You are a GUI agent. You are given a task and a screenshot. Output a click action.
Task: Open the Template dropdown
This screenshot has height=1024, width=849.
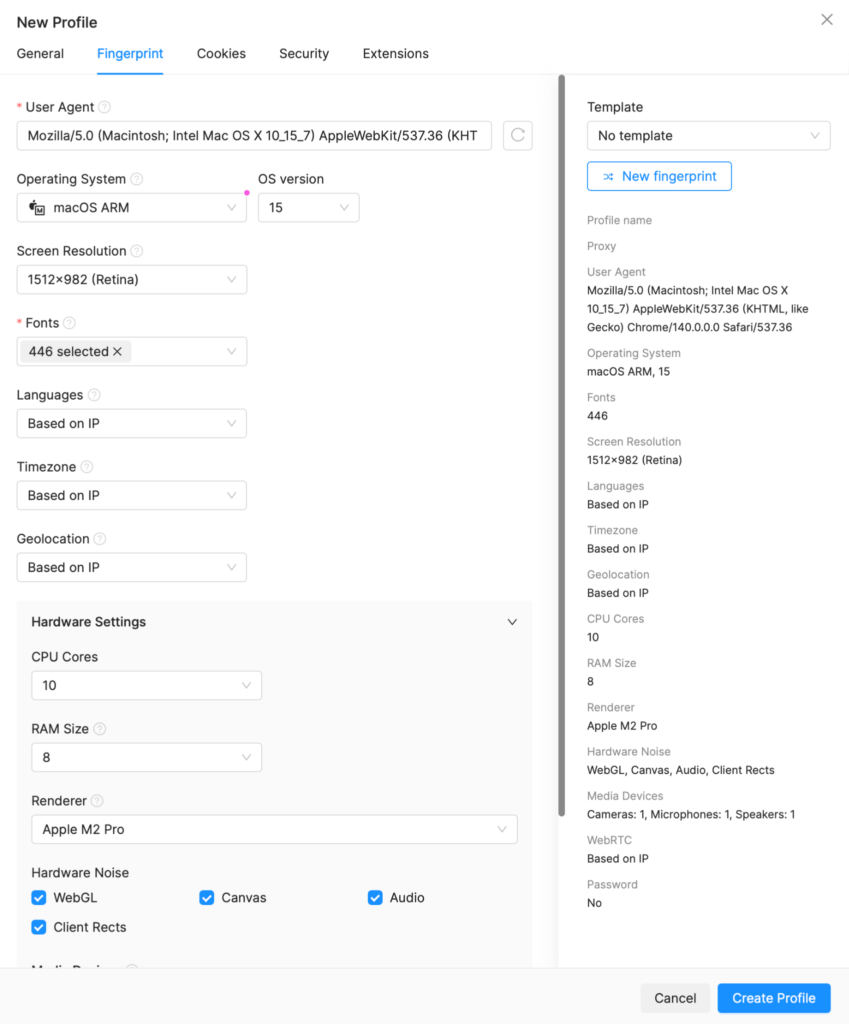coord(708,136)
